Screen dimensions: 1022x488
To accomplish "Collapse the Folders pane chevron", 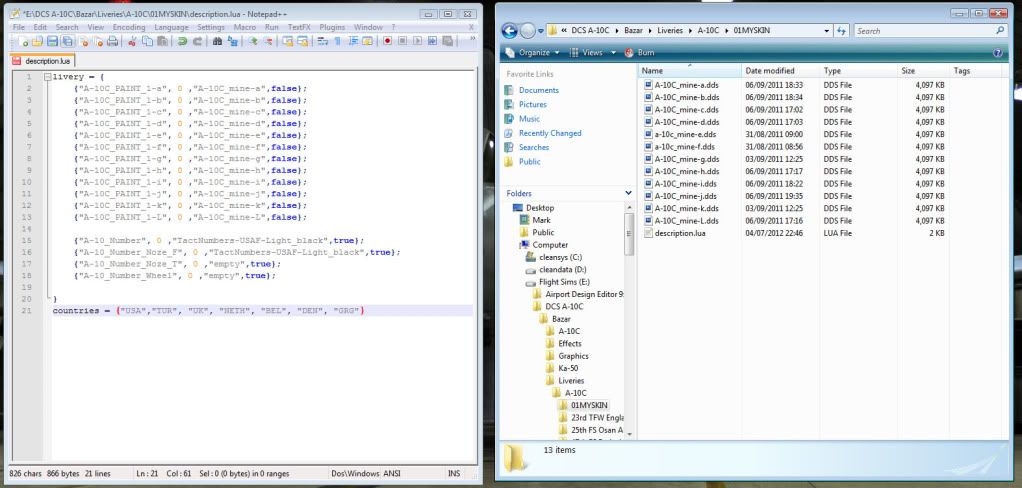I will tap(627, 193).
